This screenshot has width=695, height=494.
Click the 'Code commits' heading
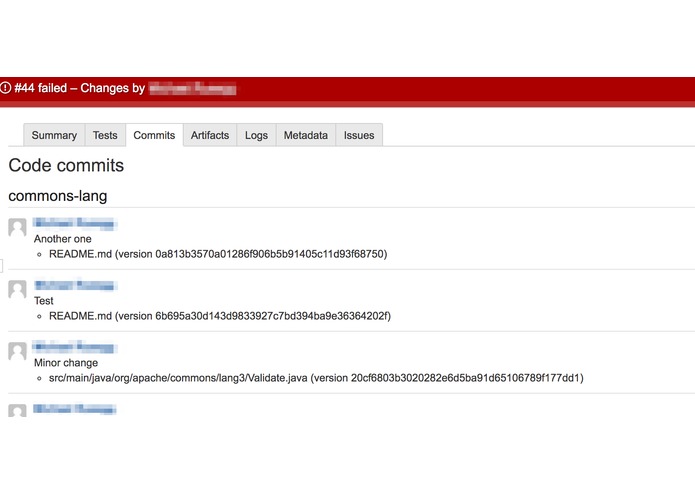[x=66, y=165]
